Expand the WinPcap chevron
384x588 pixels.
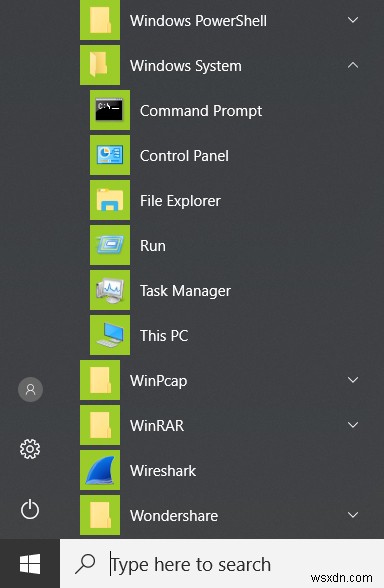click(353, 380)
